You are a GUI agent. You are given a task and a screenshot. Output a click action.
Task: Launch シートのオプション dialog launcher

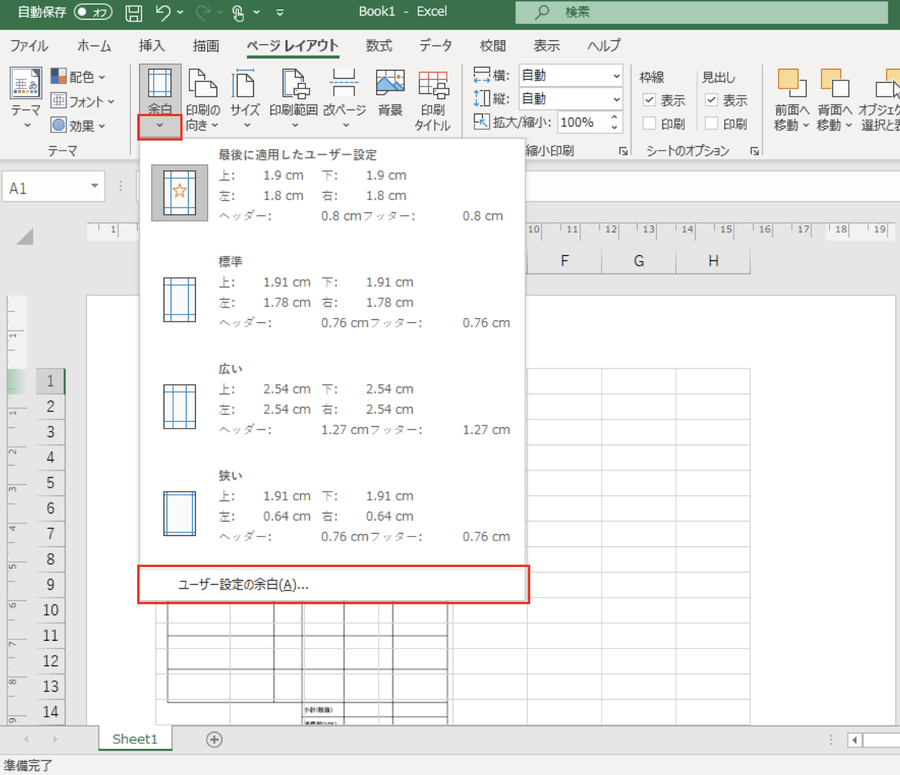[755, 151]
